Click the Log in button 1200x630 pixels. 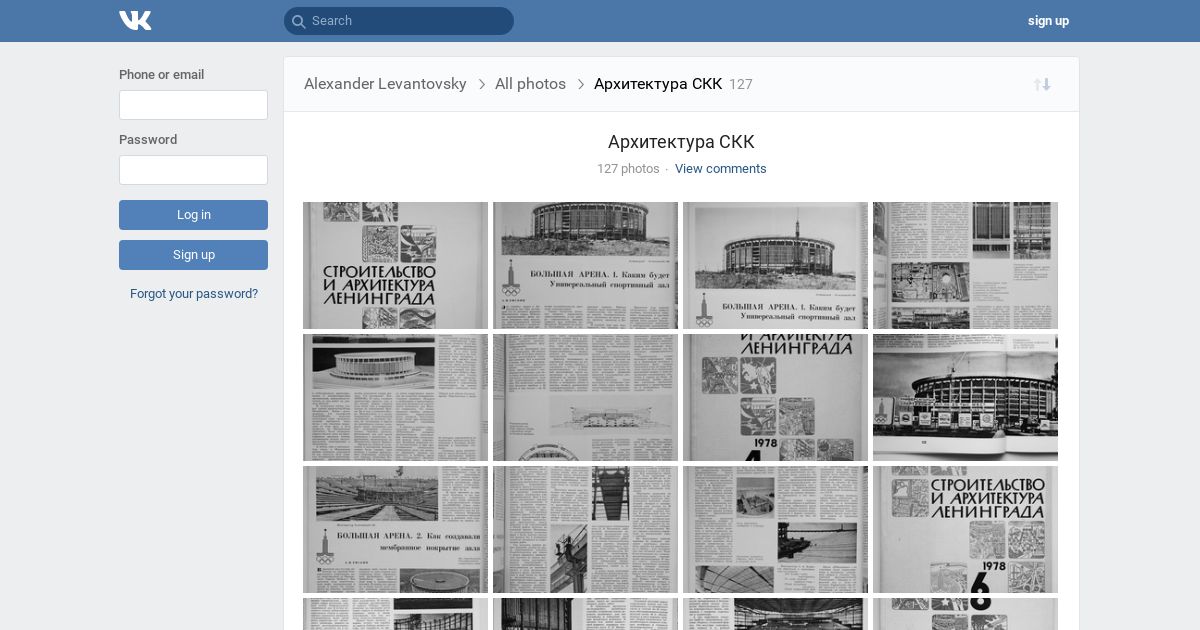(193, 215)
